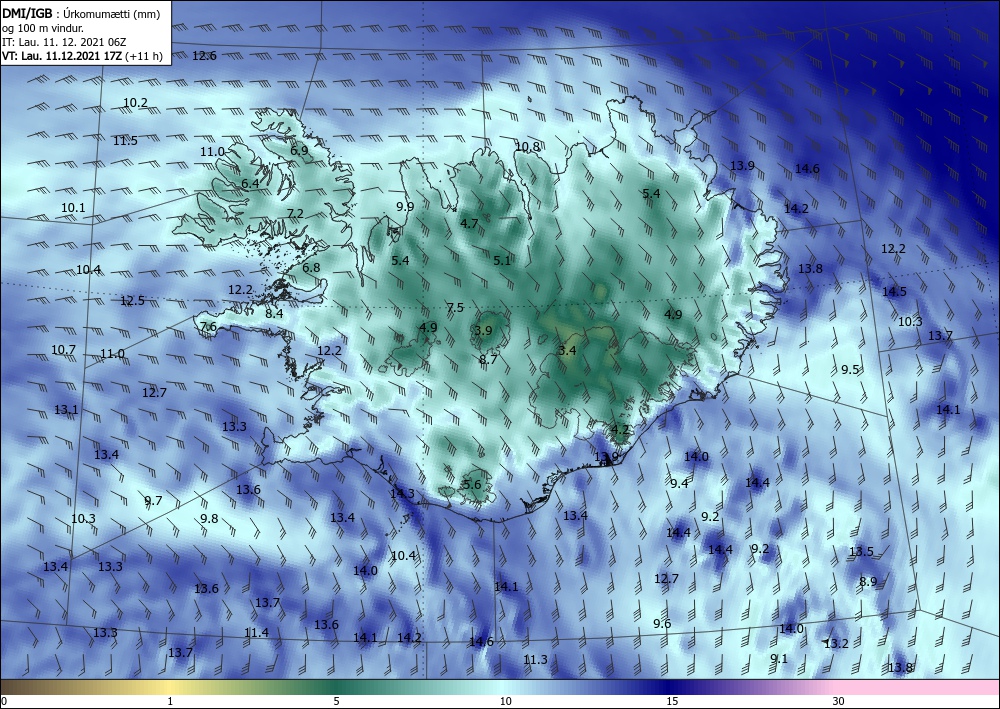
Task: Click the 6.9 value over Westfjords
Action: pyautogui.click(x=299, y=151)
